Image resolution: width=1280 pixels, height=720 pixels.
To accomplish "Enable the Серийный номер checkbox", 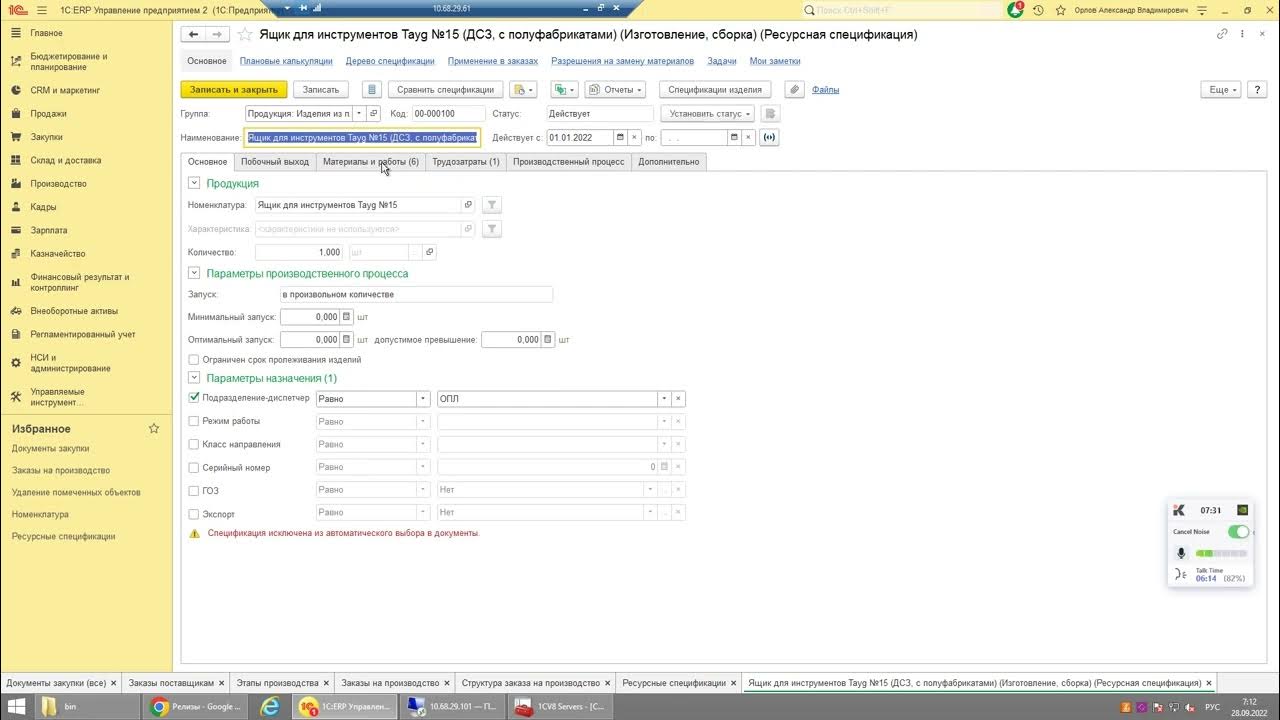I will coord(194,467).
